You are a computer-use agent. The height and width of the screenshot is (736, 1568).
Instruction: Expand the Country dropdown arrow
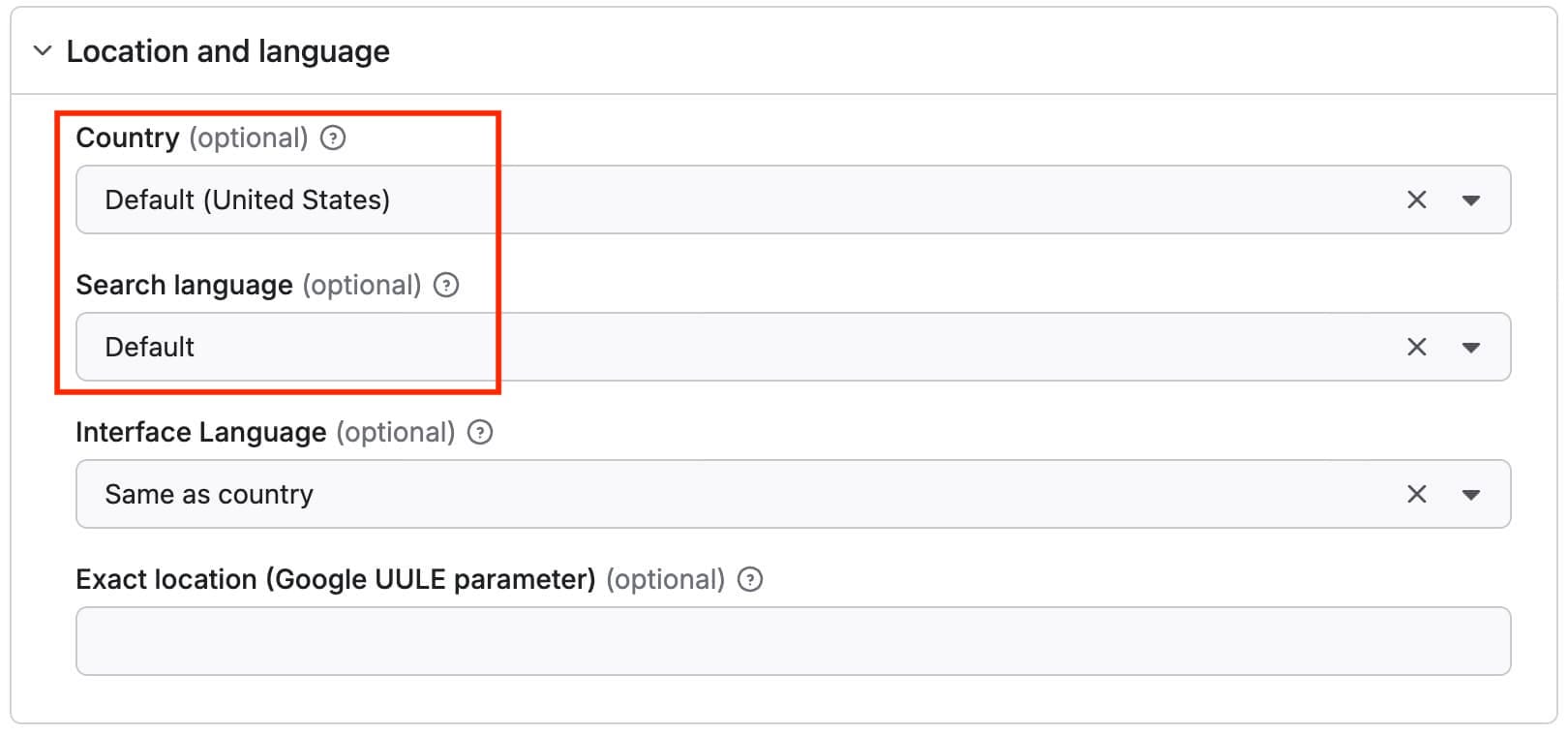click(x=1470, y=200)
